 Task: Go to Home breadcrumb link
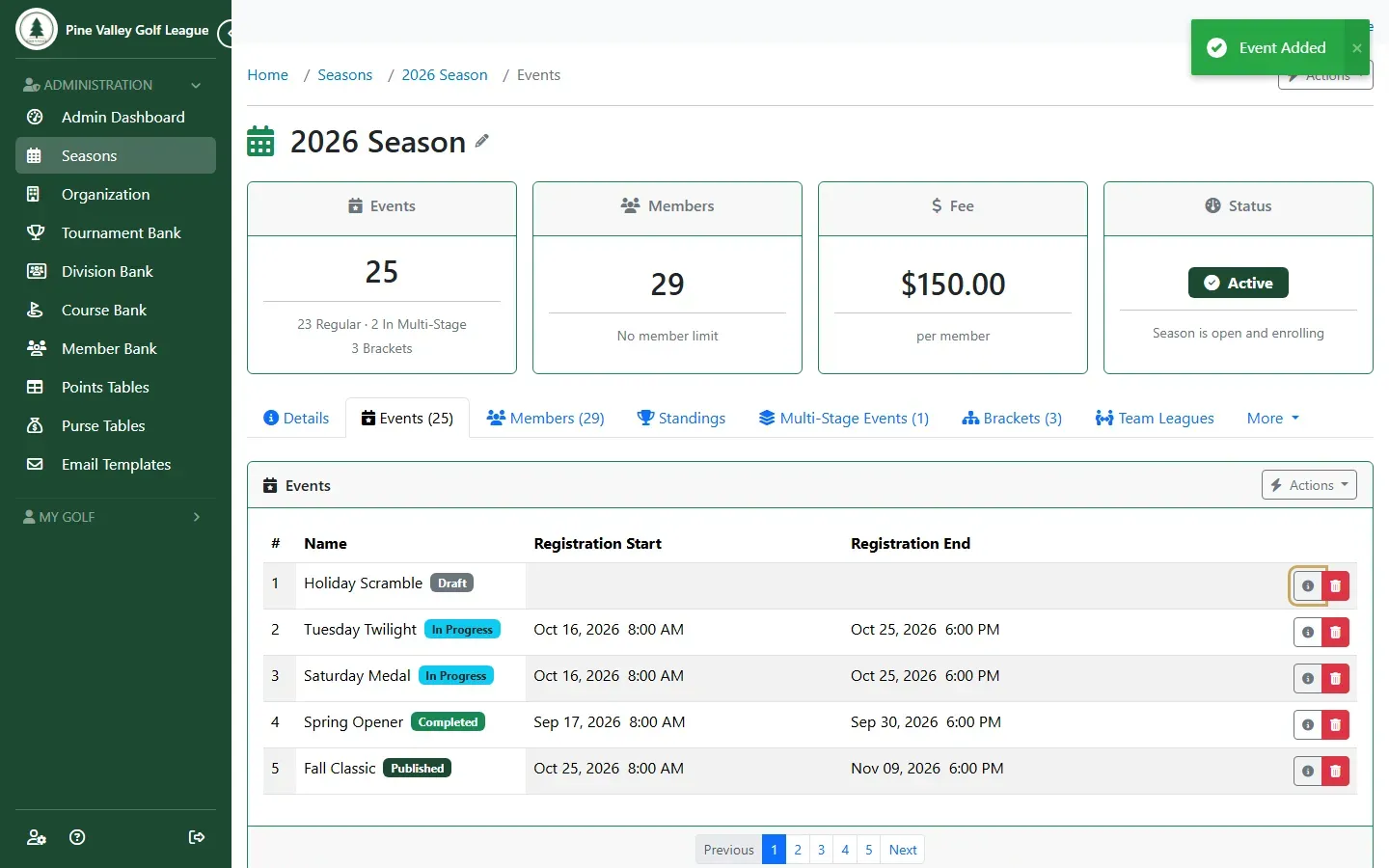[267, 75]
